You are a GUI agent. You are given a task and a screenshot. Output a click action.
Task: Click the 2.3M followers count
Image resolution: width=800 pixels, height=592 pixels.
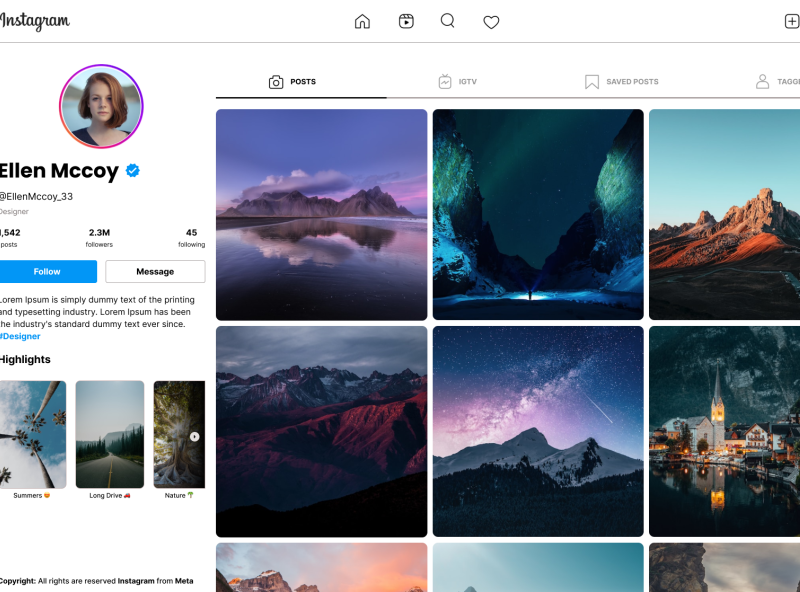(x=99, y=238)
